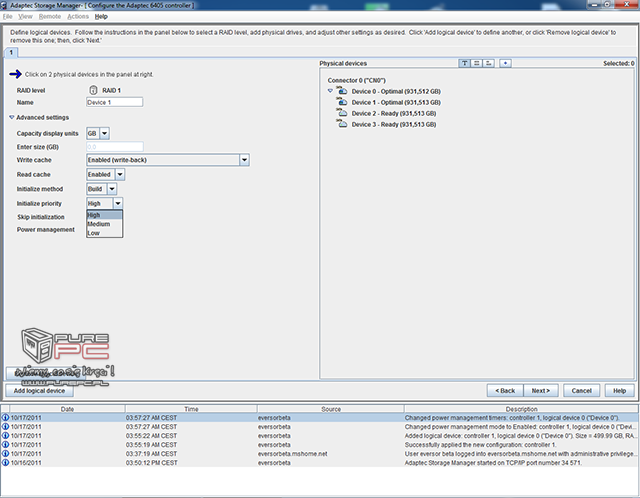Click 'Adaptec Storage Manager started' description
Image resolution: width=640 pixels, height=498 pixels.
pyautogui.click(x=493, y=462)
